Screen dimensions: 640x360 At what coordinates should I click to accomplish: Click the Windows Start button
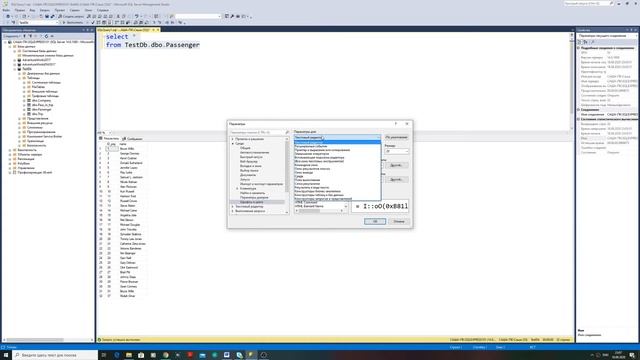pos(6,355)
